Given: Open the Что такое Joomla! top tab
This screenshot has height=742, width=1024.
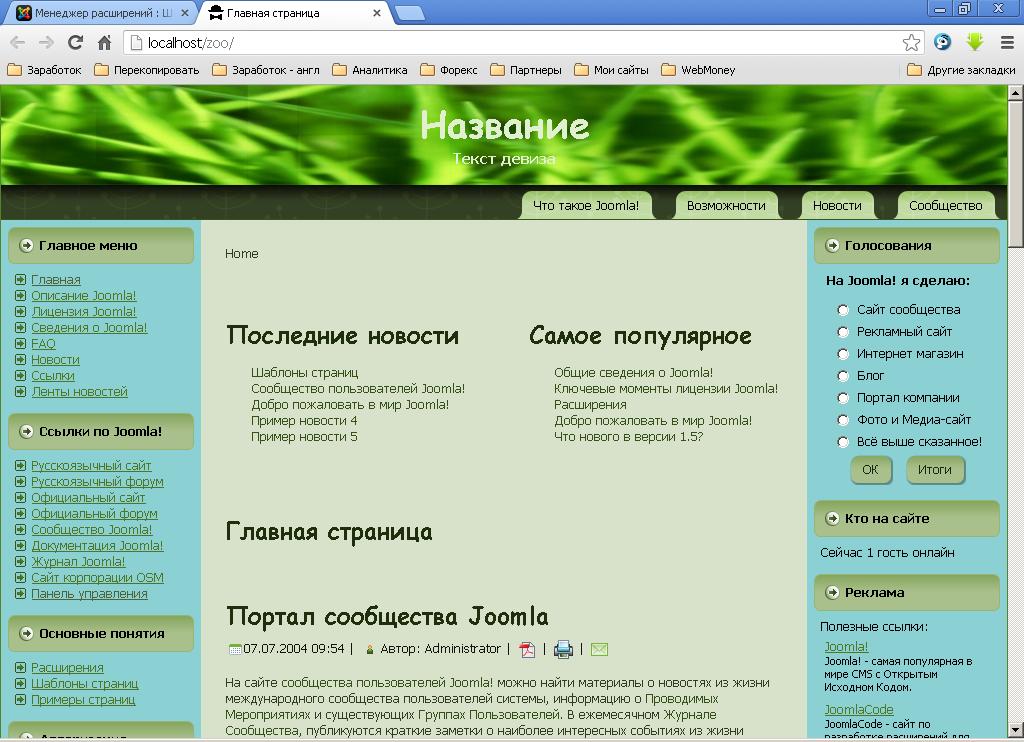Looking at the screenshot, I should pos(586,206).
